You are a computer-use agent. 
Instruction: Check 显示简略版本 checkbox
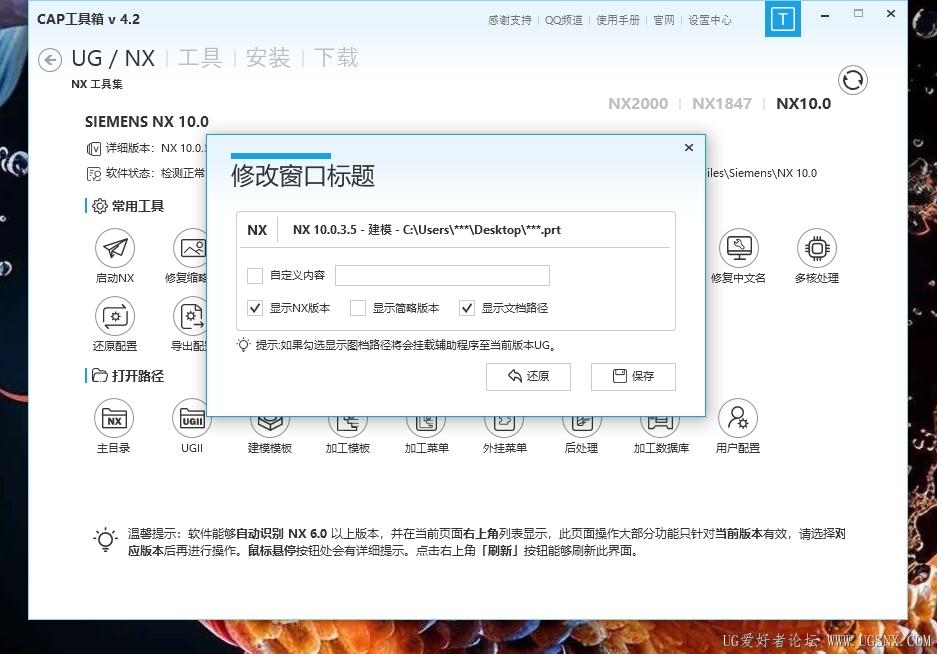pyautogui.click(x=358, y=308)
